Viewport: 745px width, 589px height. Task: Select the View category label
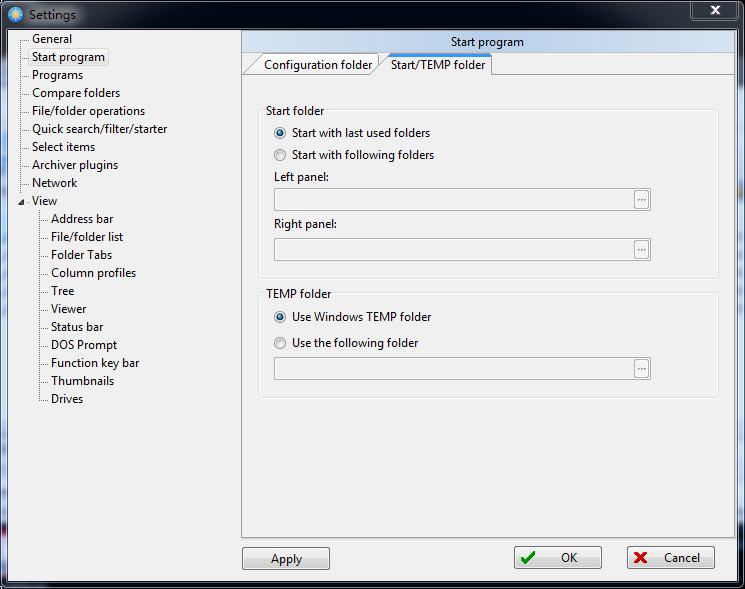(45, 201)
